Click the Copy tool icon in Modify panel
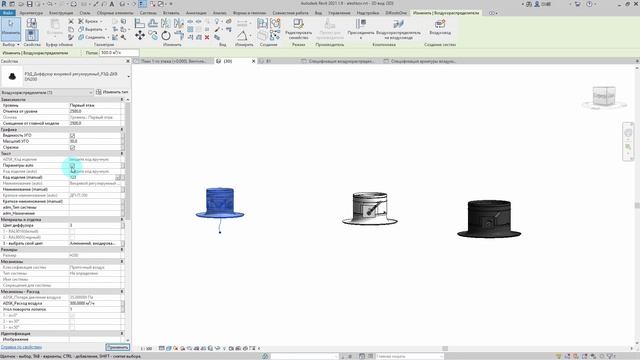This screenshot has height=360, width=640. coord(153,36)
